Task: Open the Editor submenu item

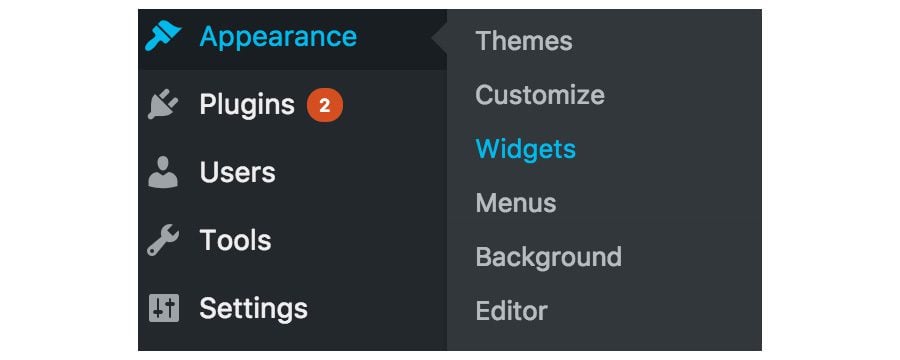Action: click(x=511, y=311)
